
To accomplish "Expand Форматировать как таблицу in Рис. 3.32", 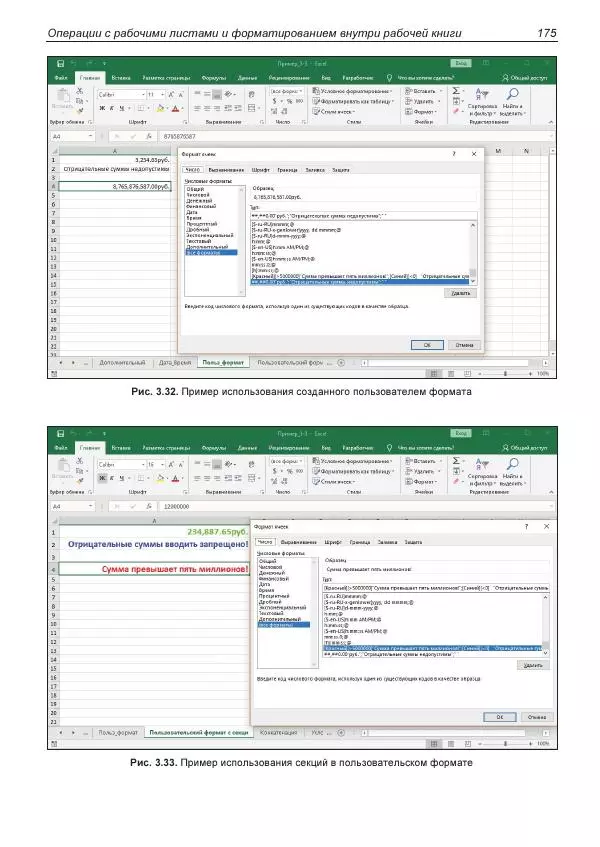I will pyautogui.click(x=354, y=101).
